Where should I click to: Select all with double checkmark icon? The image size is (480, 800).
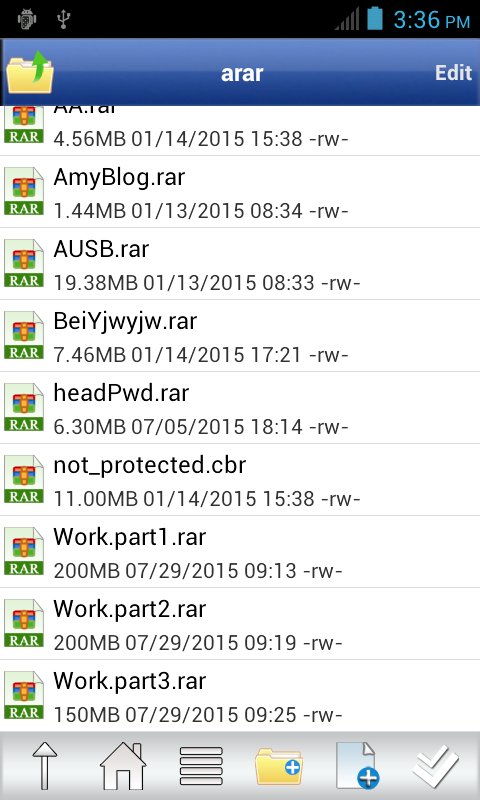coord(435,766)
